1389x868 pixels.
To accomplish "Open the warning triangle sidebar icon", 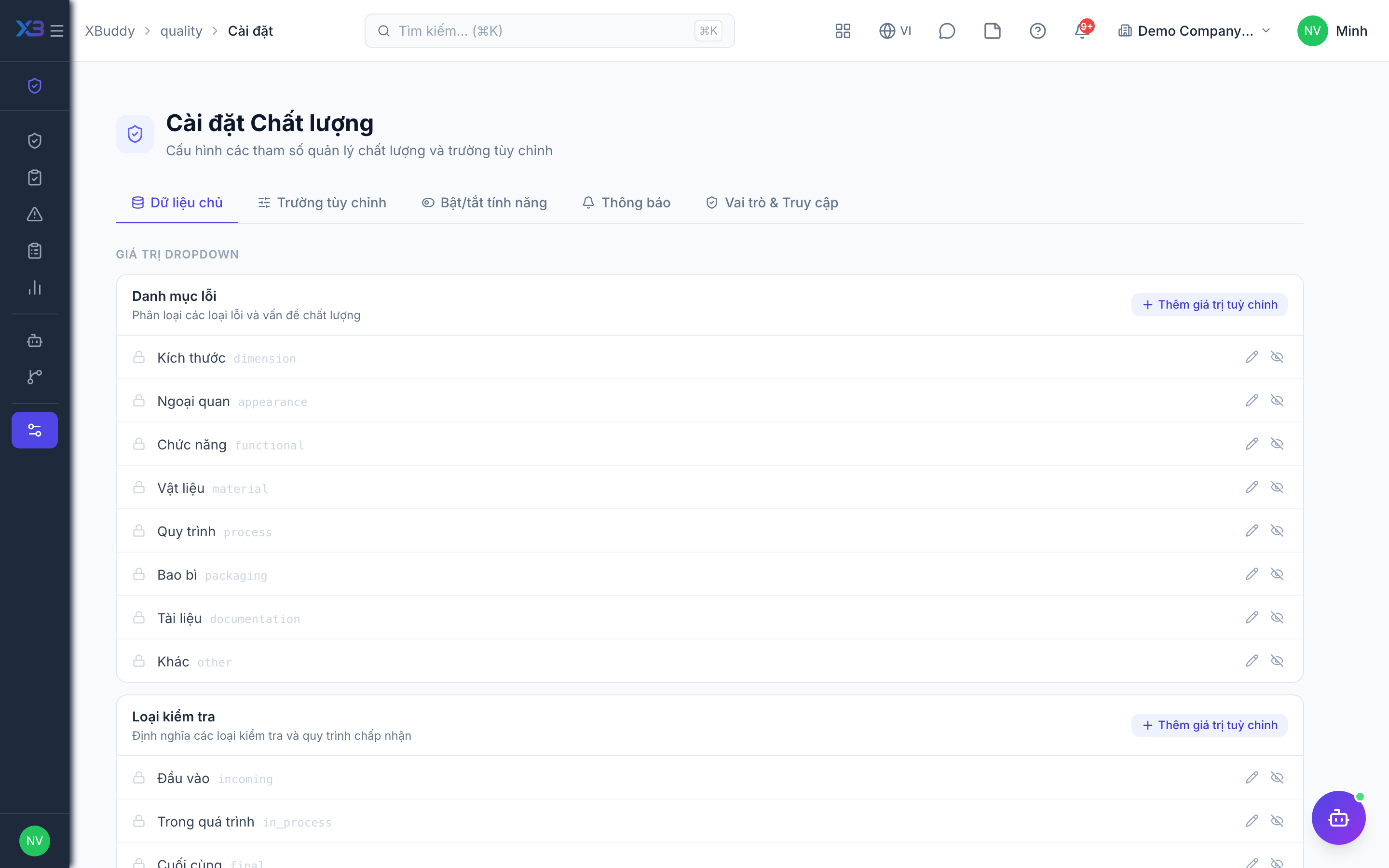I will [34, 214].
